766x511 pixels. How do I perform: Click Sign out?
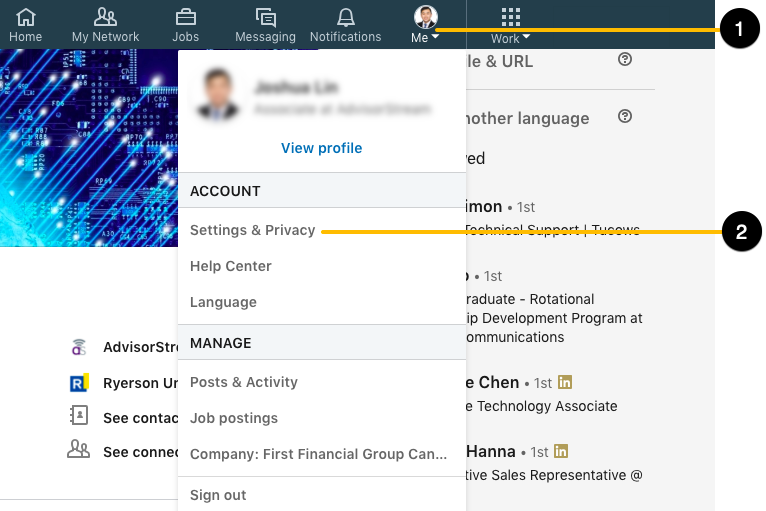click(x=218, y=495)
